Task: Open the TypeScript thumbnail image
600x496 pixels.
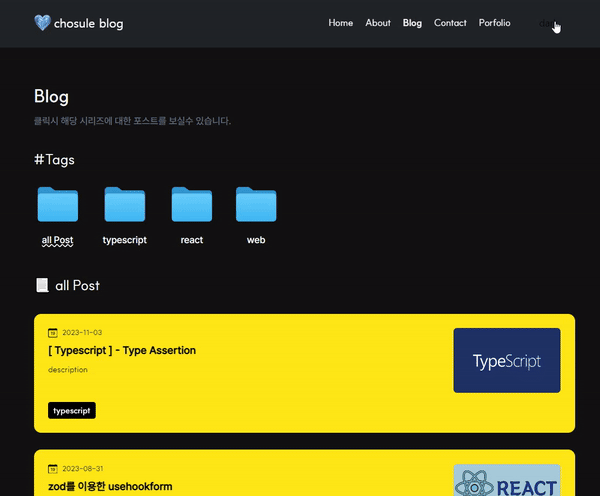Action: pos(507,361)
